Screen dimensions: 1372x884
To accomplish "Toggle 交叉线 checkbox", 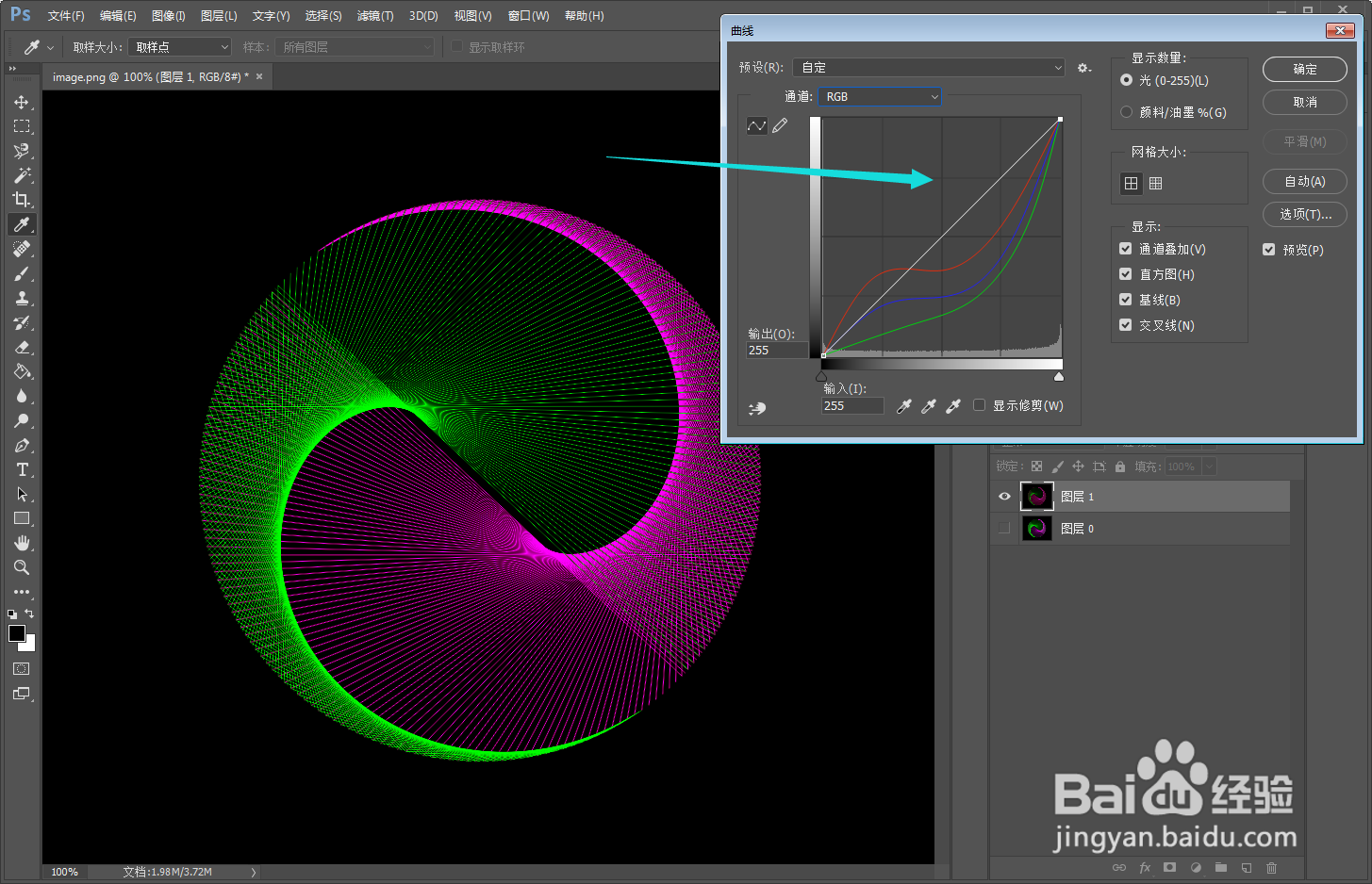I will coord(1125,325).
